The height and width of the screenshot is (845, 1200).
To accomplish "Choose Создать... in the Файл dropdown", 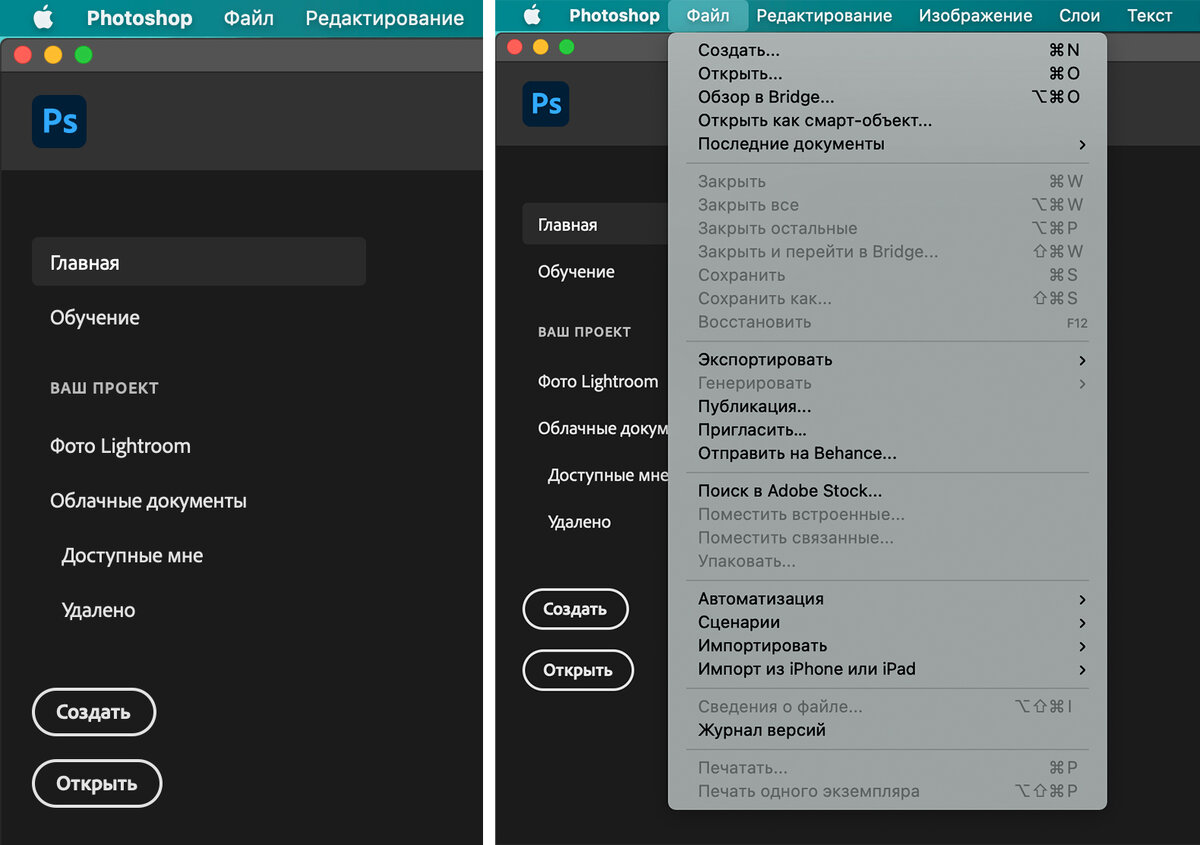I will [x=888, y=50].
